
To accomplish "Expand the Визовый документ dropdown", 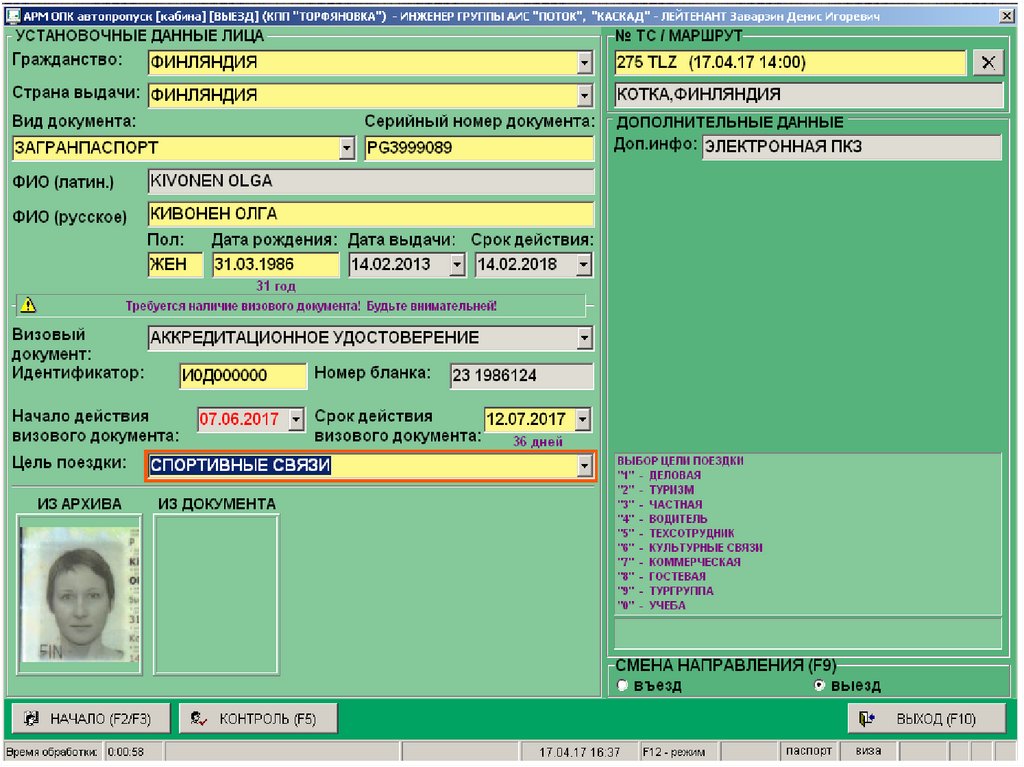I will [x=585, y=339].
